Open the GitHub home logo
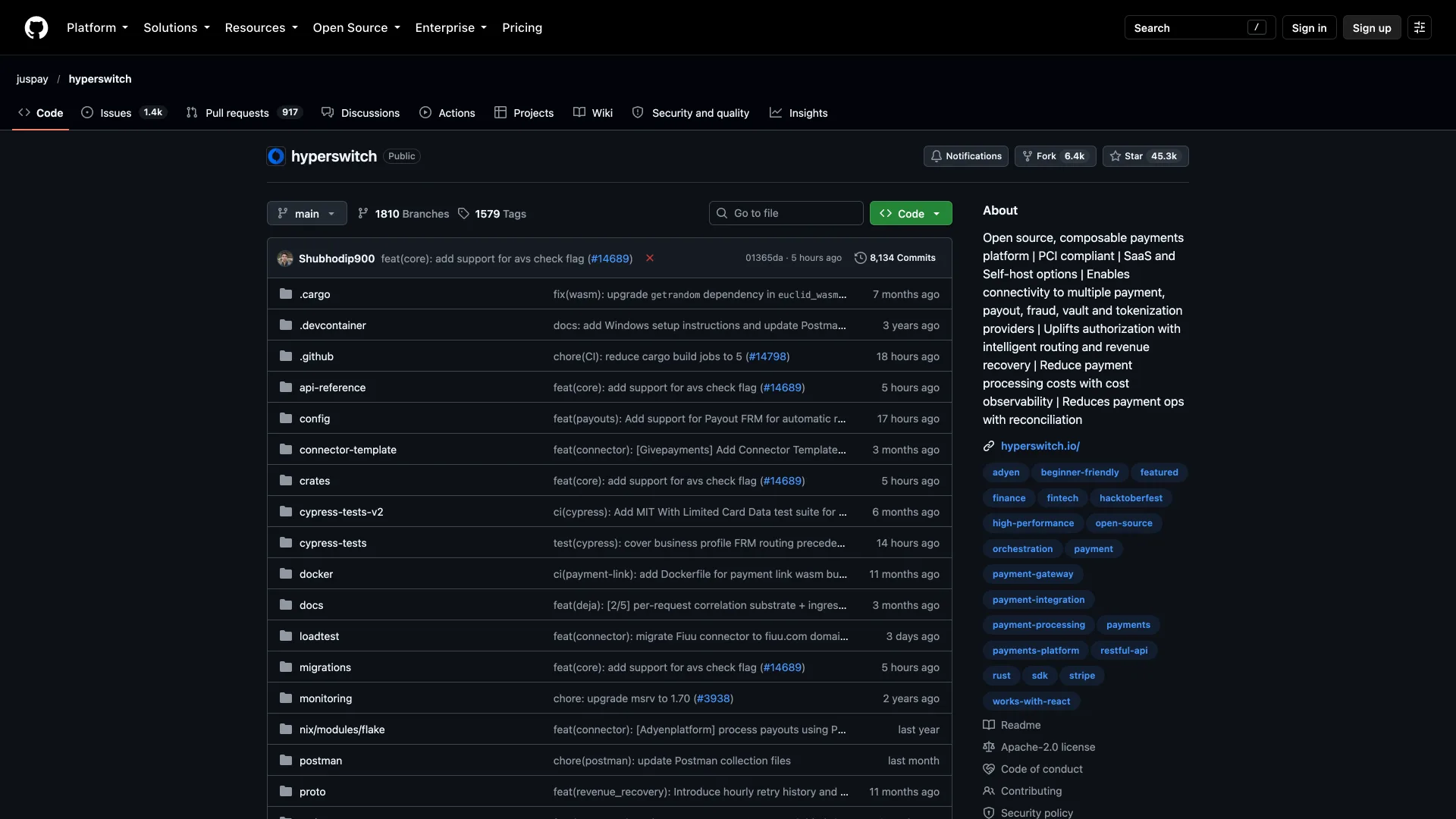This screenshot has width=1456, height=819. click(36, 27)
